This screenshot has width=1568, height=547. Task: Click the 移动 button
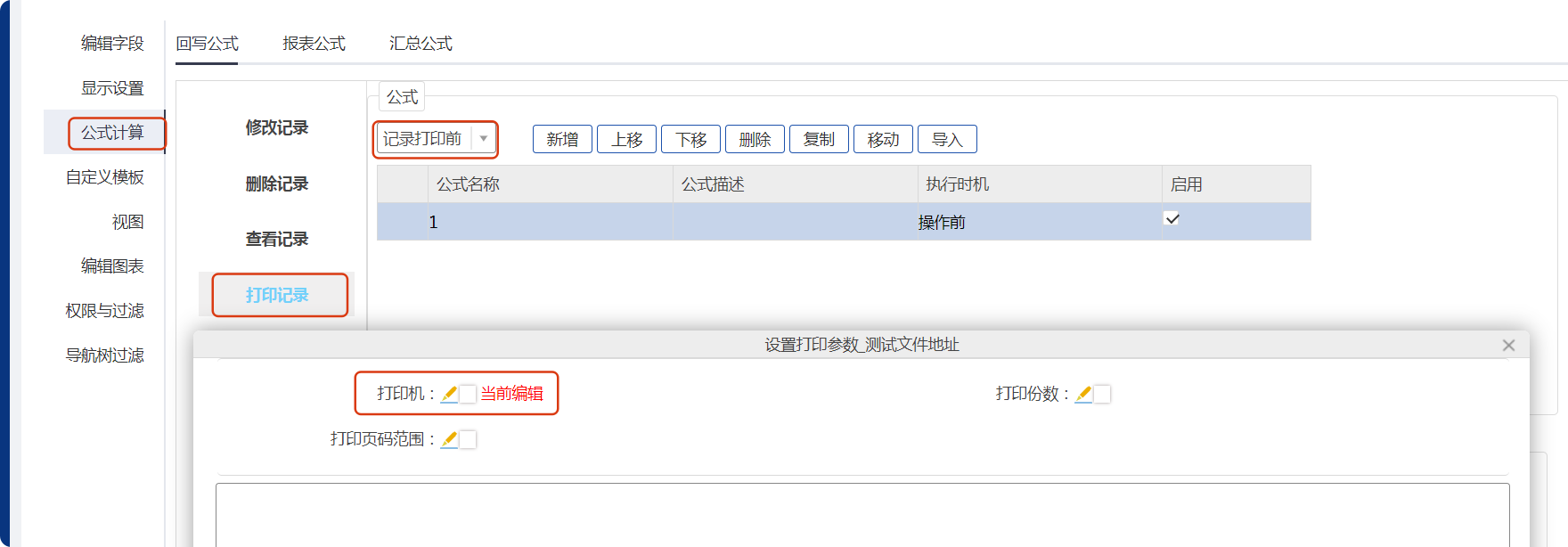[883, 139]
